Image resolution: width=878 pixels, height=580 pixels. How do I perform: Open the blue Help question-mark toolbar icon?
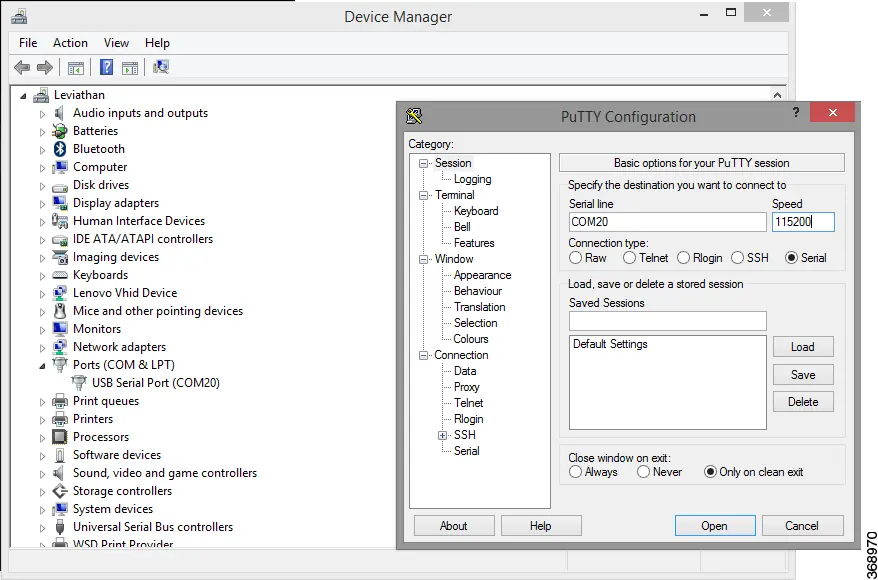coord(106,68)
